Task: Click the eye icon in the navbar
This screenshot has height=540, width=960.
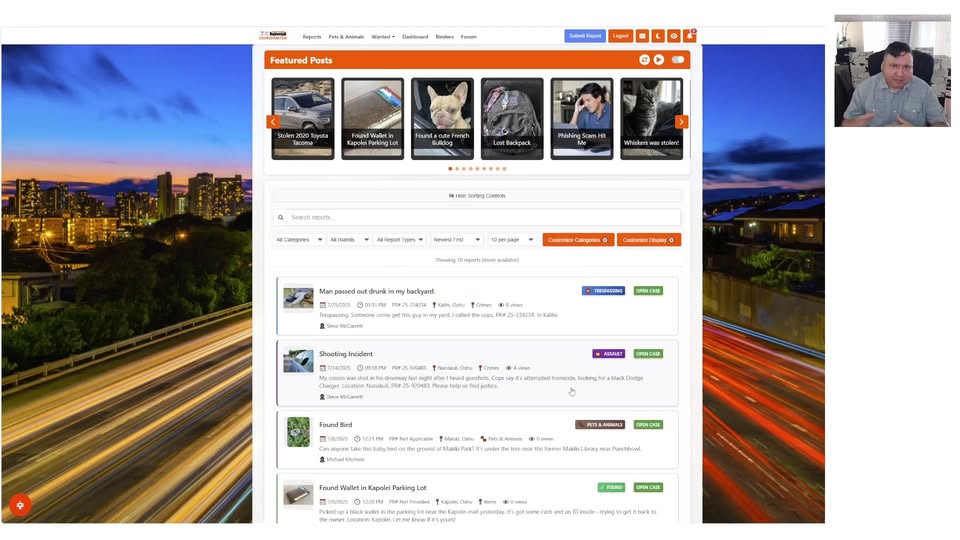Action: (674, 36)
